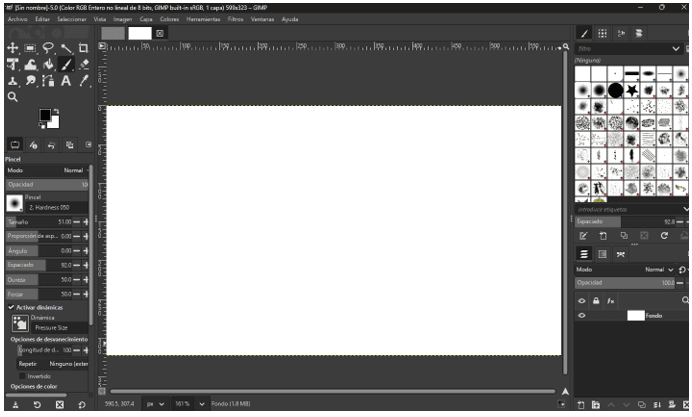Check the Invertido checkbox
Viewport: 692px width, 417px height.
[x=22, y=376]
